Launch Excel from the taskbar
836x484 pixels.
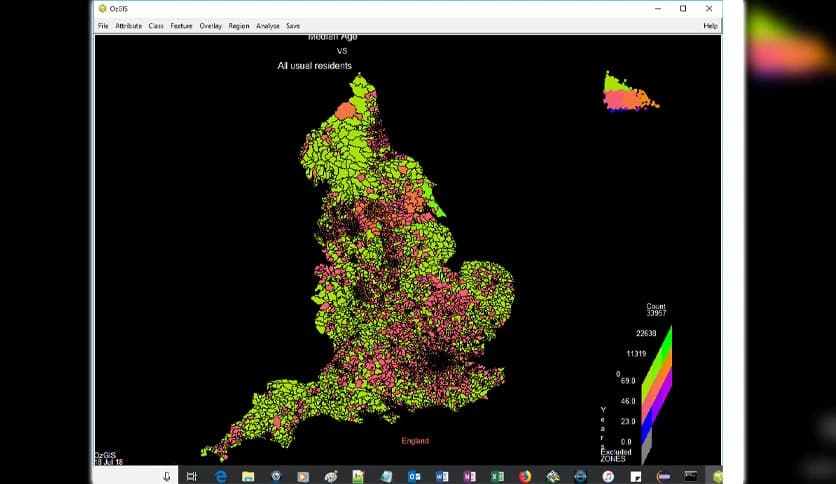pyautogui.click(x=497, y=476)
